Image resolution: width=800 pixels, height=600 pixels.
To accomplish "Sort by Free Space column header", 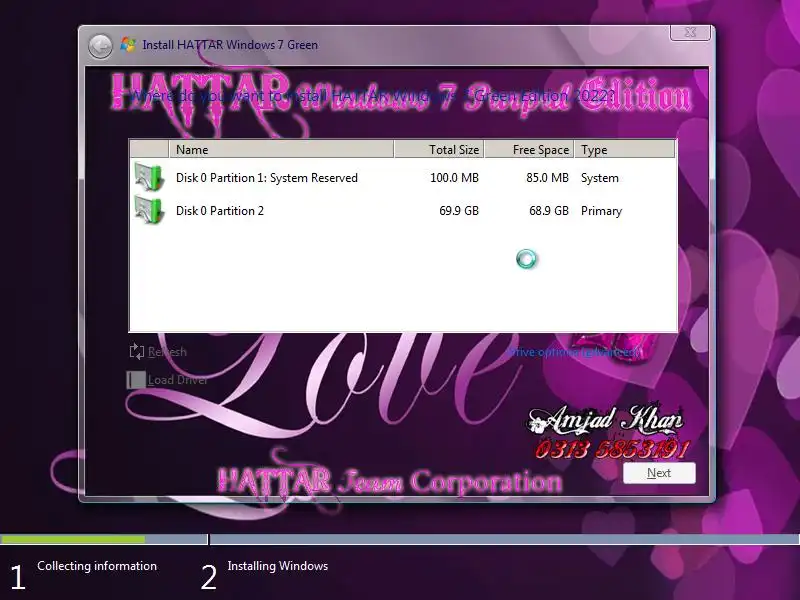I will pos(530,149).
